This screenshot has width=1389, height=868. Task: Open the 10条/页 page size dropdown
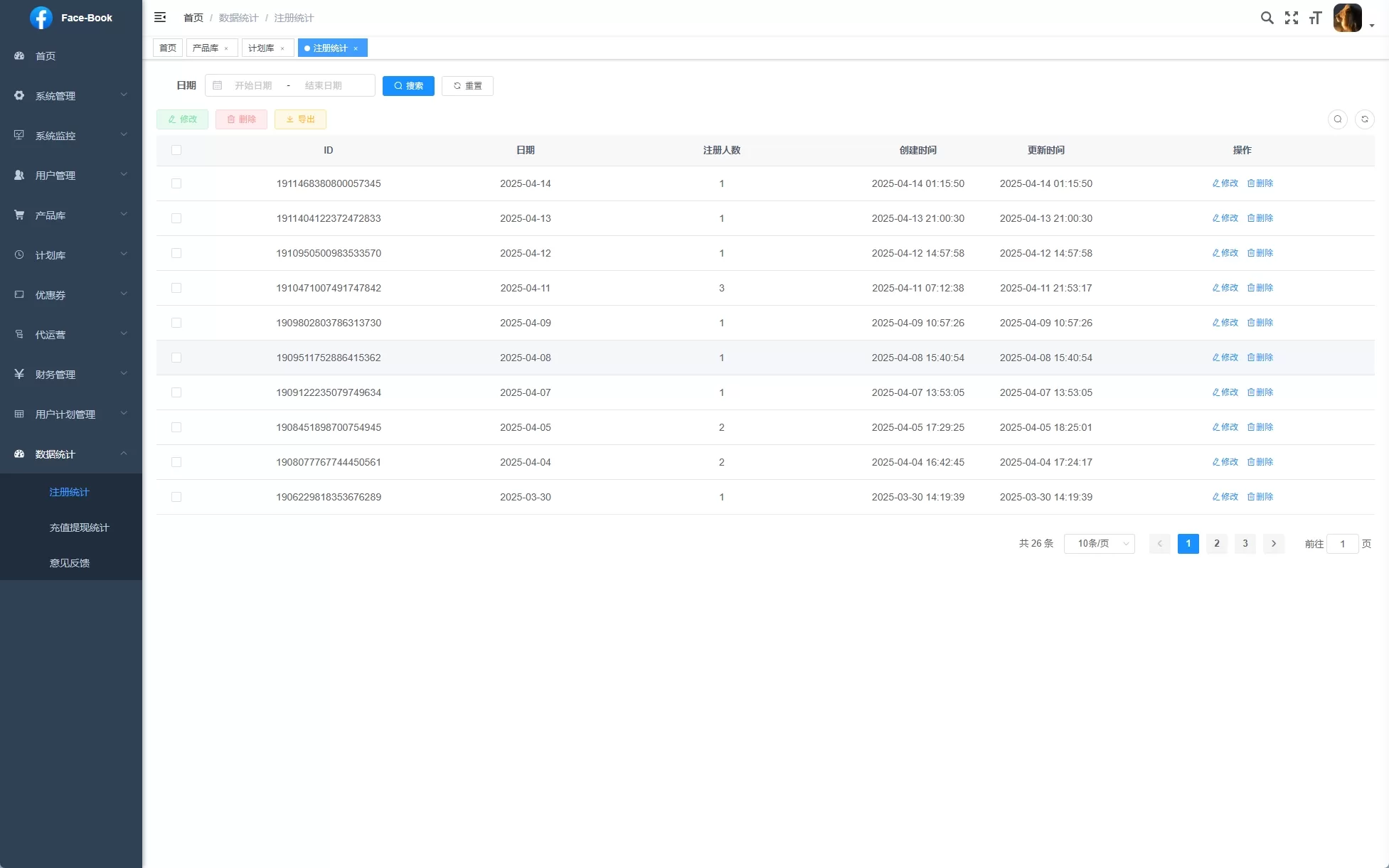pyautogui.click(x=1099, y=544)
